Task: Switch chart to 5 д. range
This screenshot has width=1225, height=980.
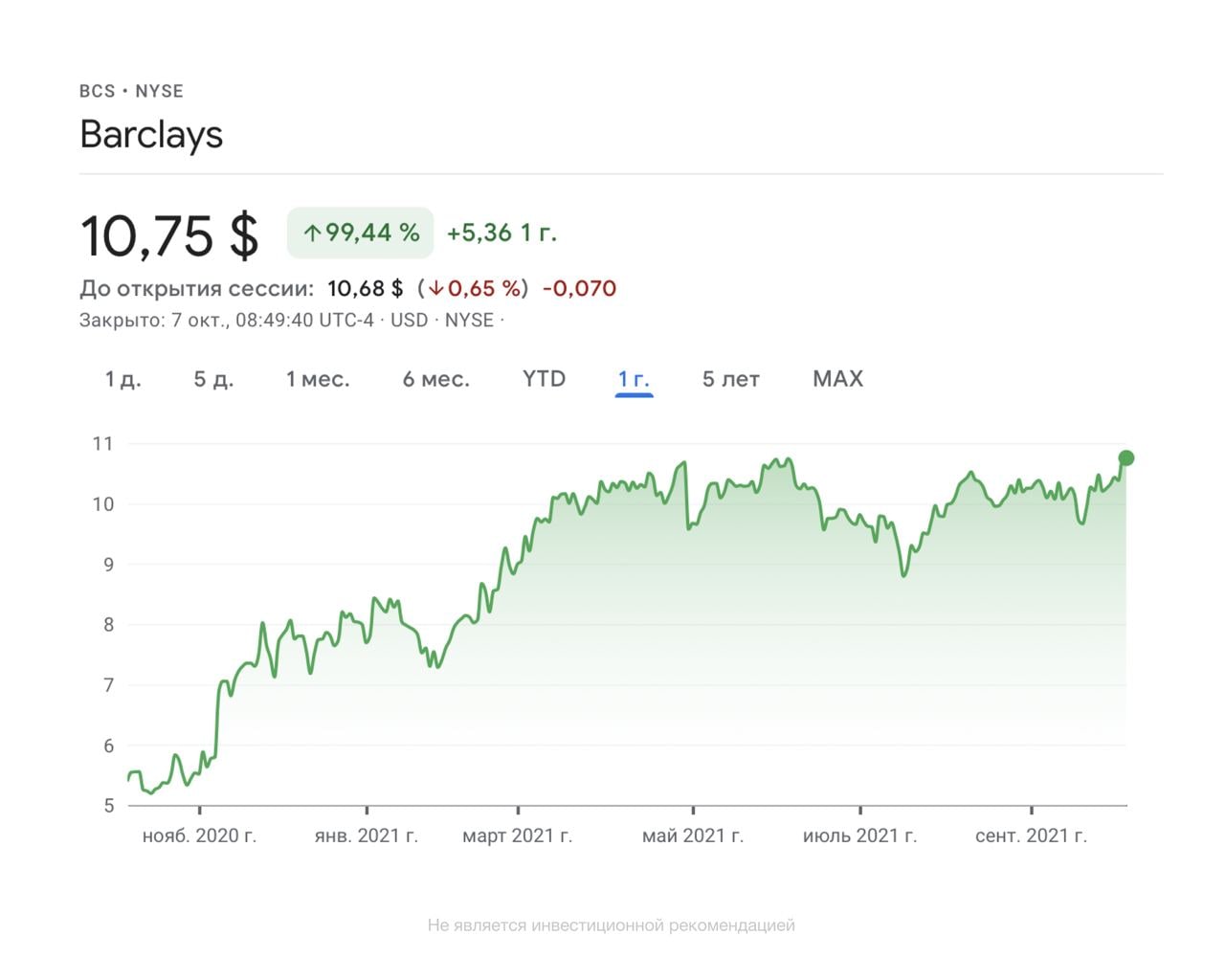Action: click(213, 379)
